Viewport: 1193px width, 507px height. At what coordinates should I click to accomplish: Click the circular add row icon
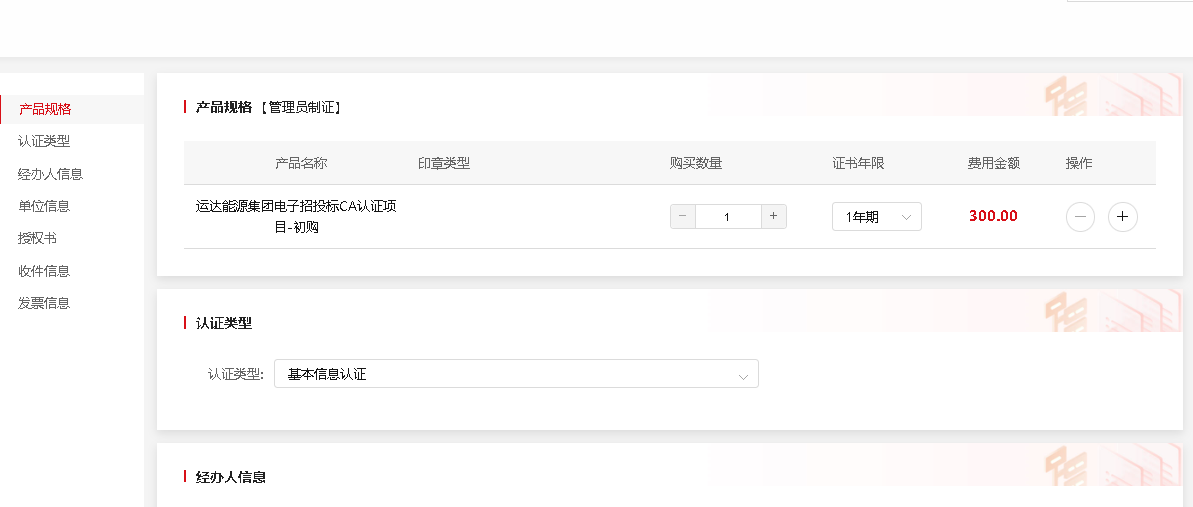coord(1122,216)
